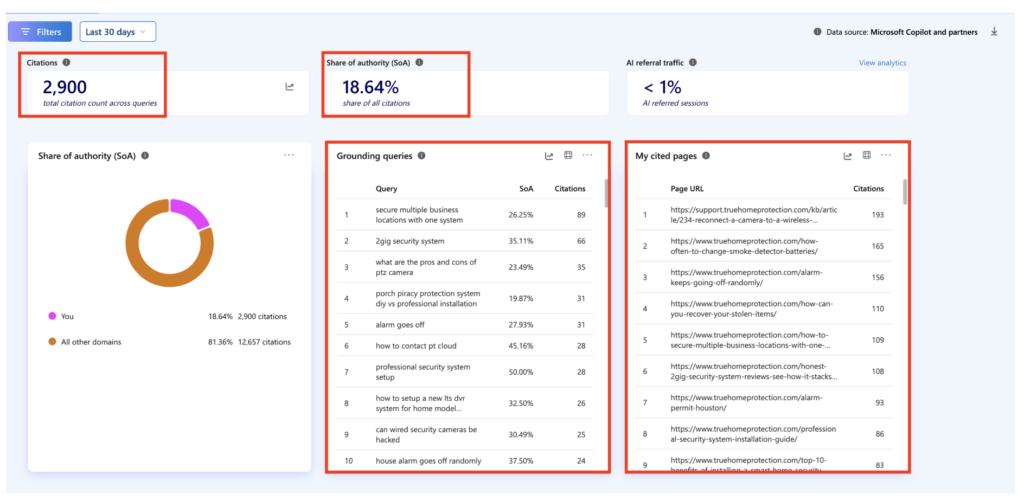Screen dimensions: 1024x500
Task: Click the 45.16% SoA value
Action: (x=520, y=345)
